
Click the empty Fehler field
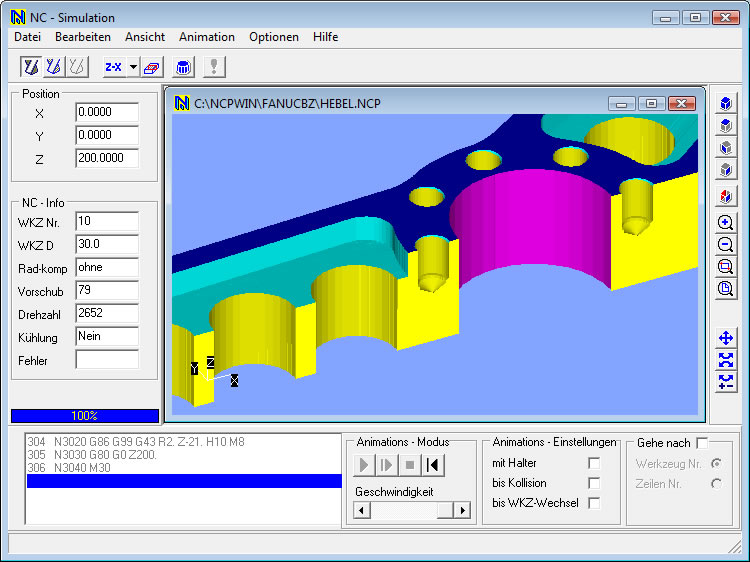[107, 359]
